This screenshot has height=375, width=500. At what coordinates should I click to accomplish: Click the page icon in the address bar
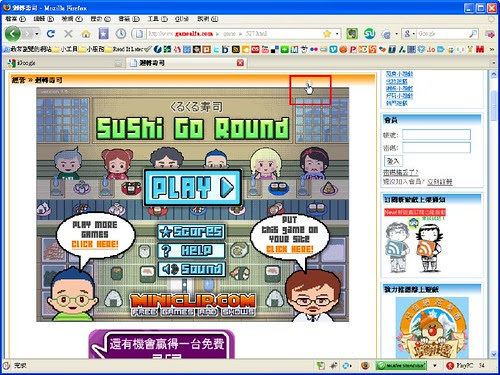[x=139, y=34]
